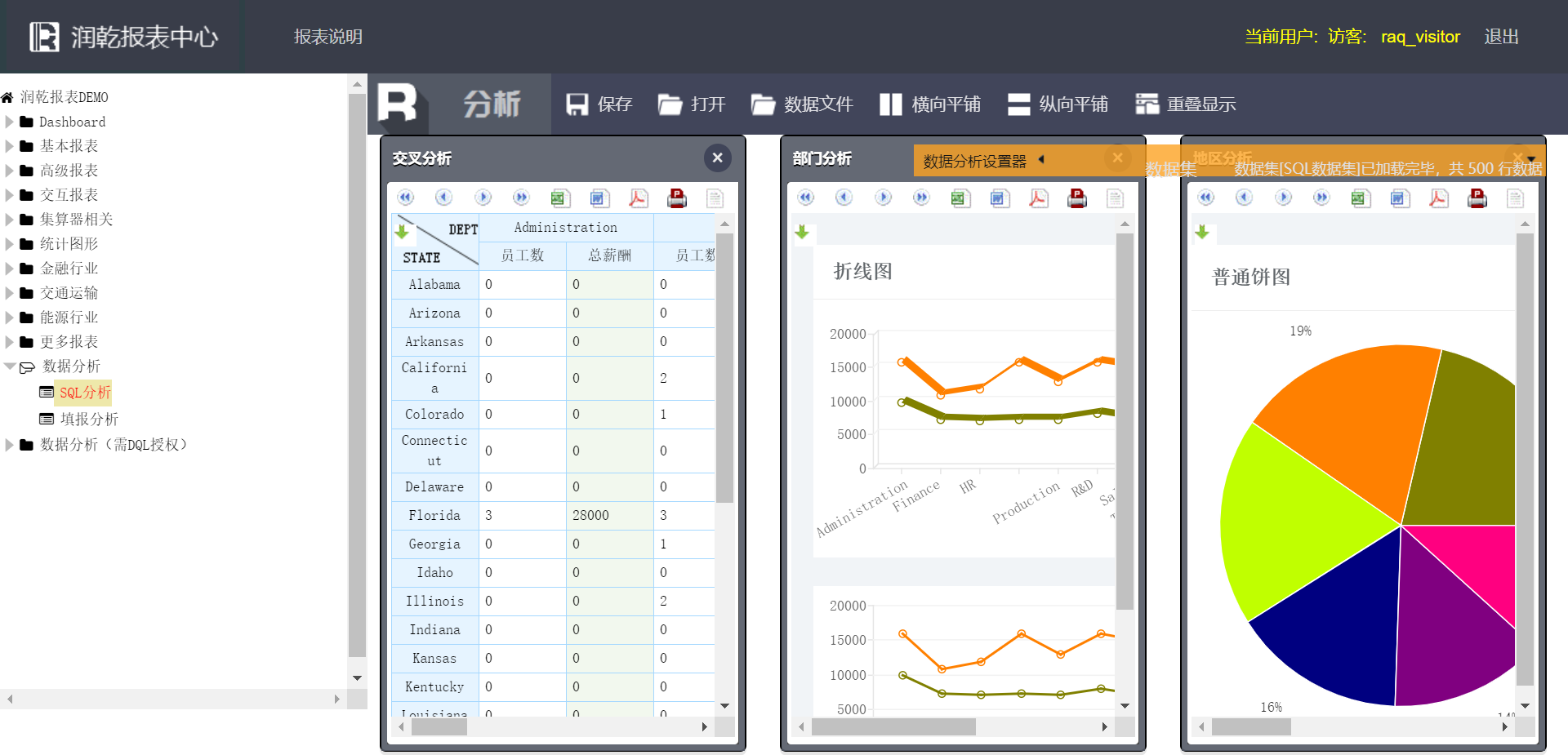Expand the 交互报表 folder

point(10,195)
